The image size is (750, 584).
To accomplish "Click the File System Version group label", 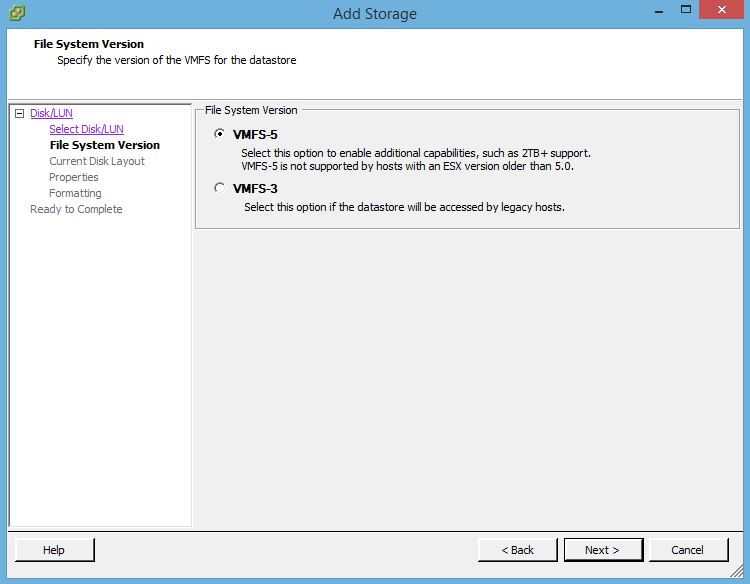I will pos(251,110).
